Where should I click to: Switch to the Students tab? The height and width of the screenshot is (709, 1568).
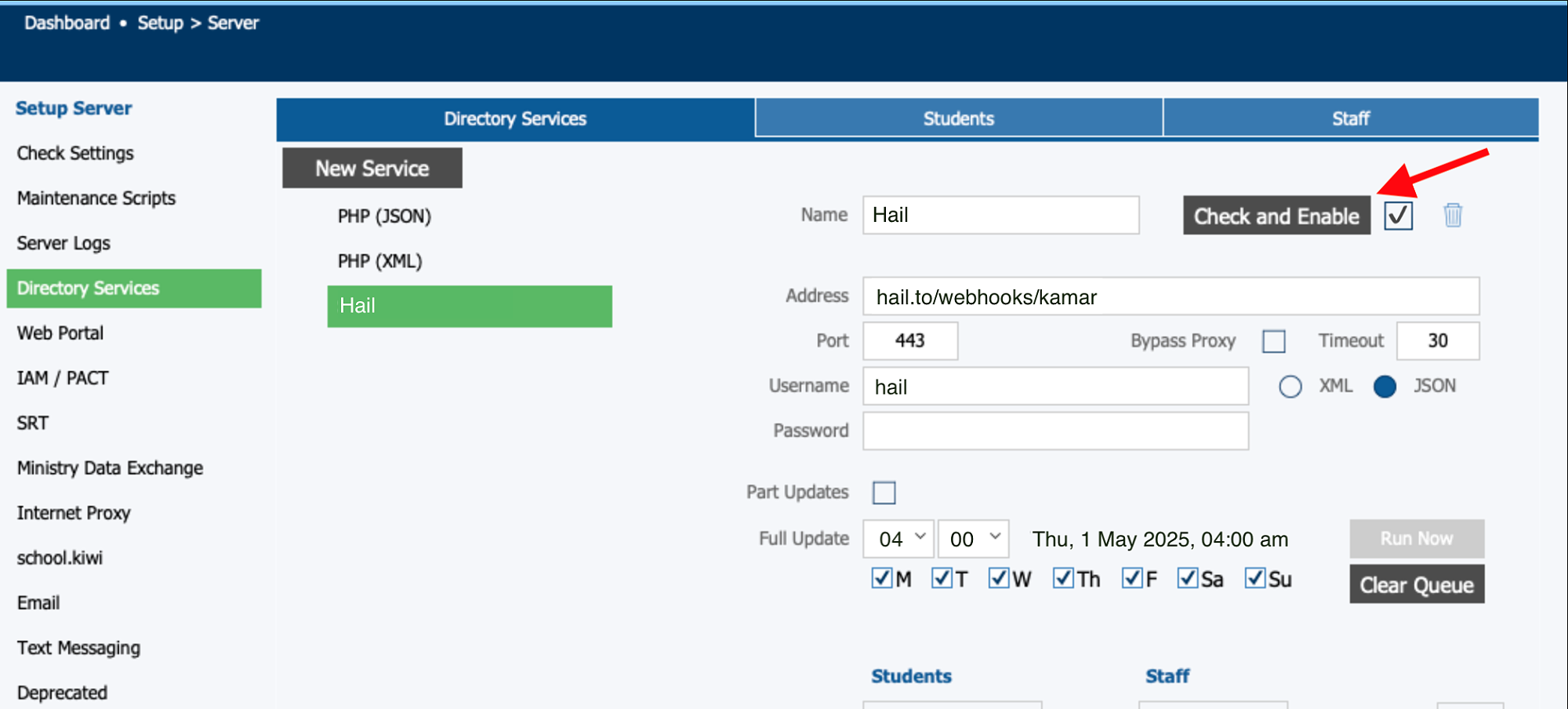pyautogui.click(x=958, y=118)
